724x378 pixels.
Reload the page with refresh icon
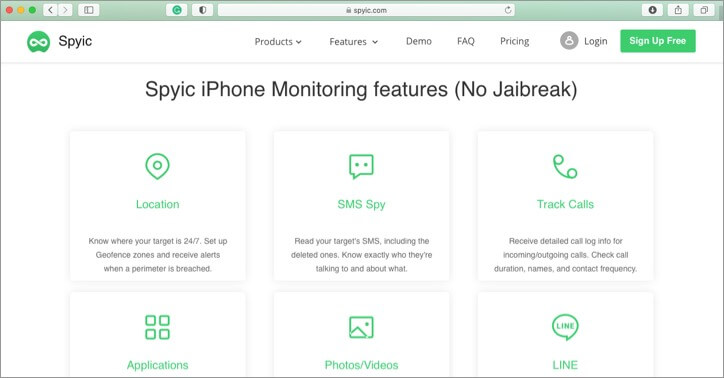coord(508,10)
